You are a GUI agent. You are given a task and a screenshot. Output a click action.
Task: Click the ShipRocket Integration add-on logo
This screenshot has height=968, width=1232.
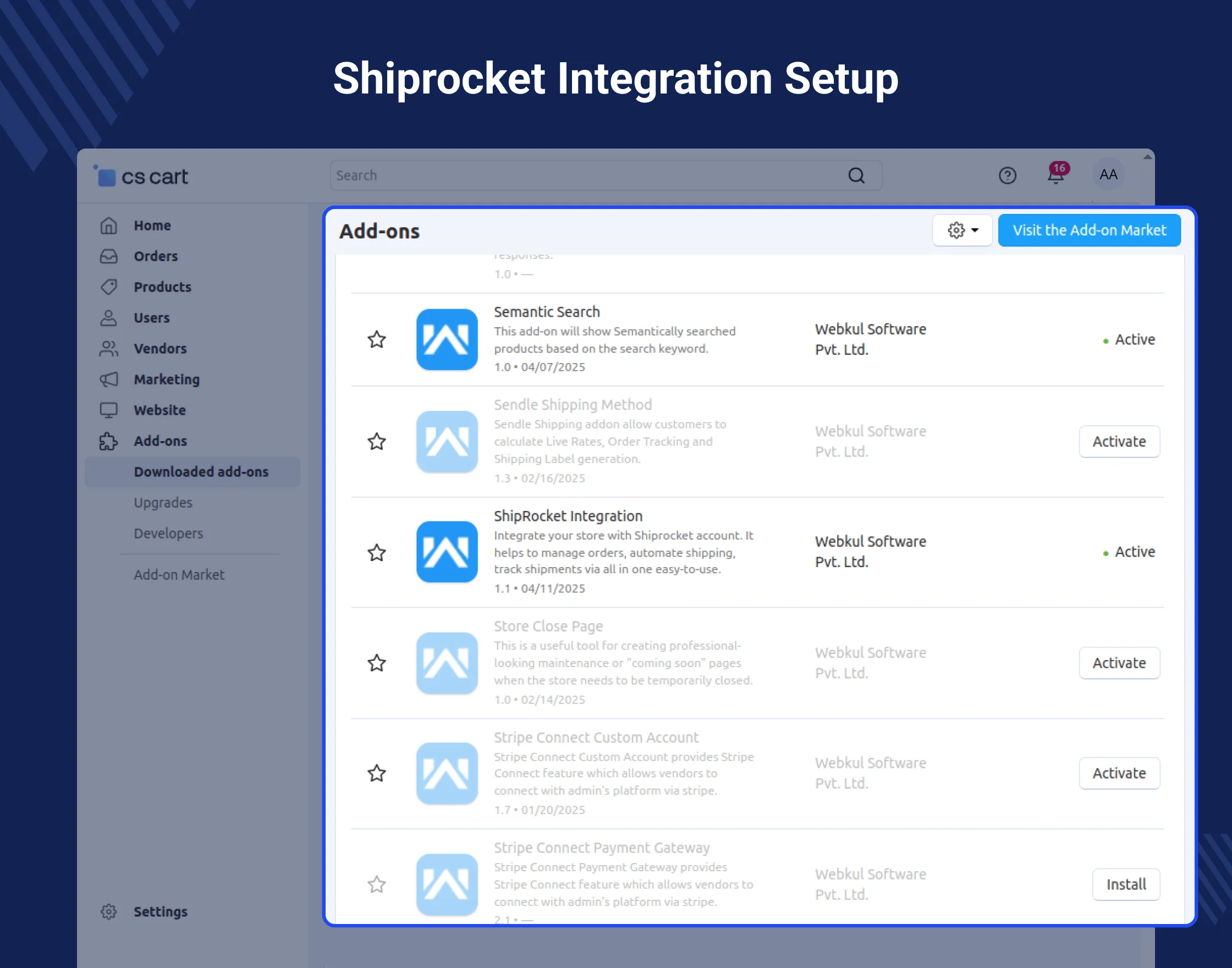[447, 552]
